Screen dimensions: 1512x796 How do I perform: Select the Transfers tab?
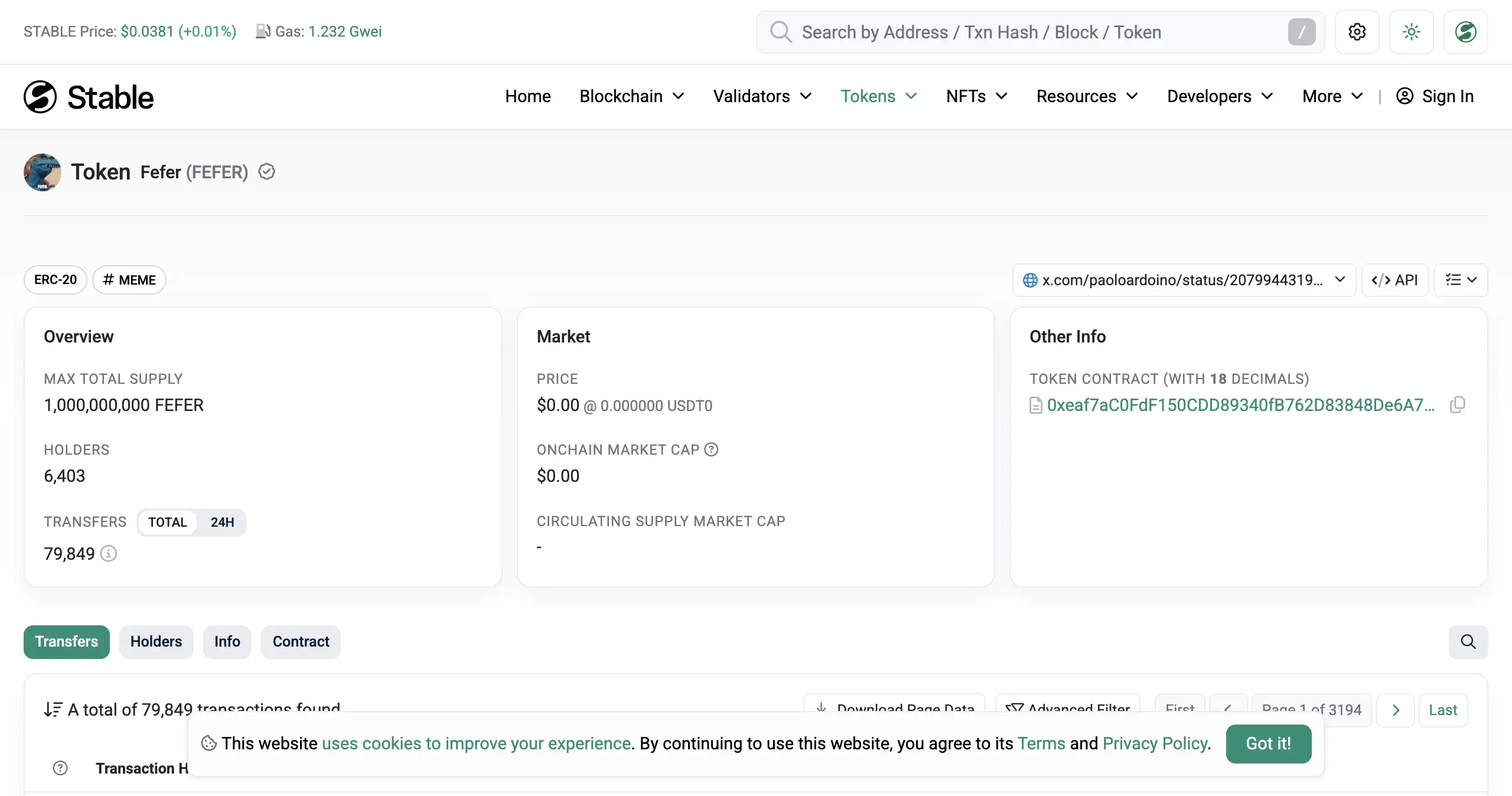point(67,642)
